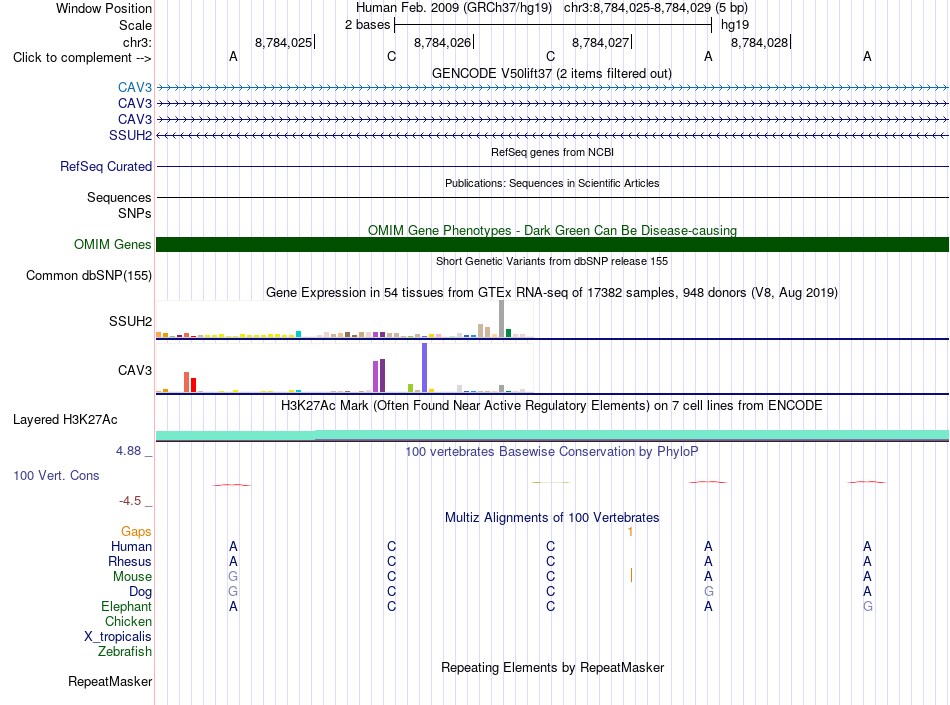Select the Human alignment row label
The height and width of the screenshot is (705, 950).
(131, 547)
